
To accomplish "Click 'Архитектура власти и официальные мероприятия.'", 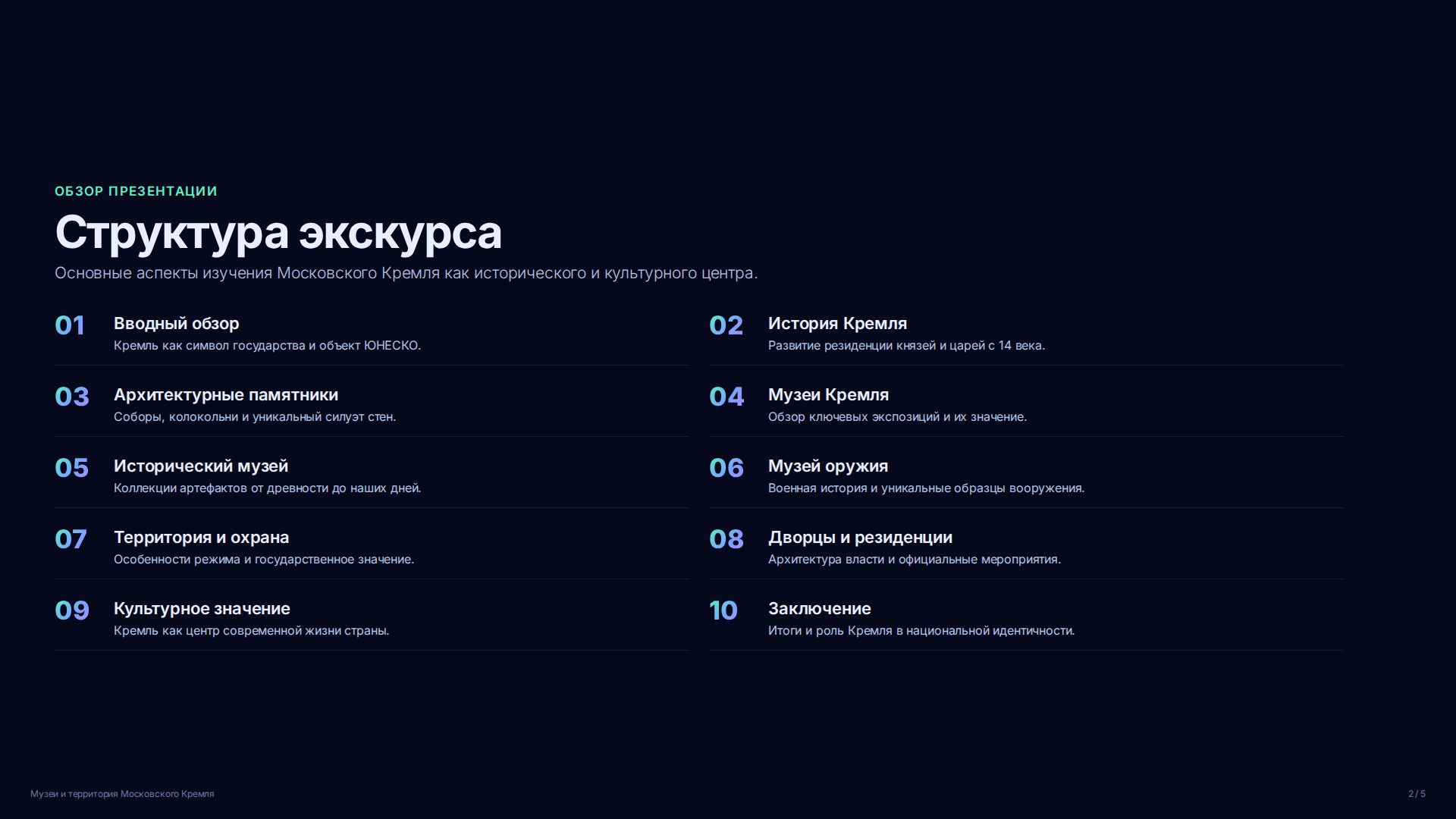I will (915, 560).
